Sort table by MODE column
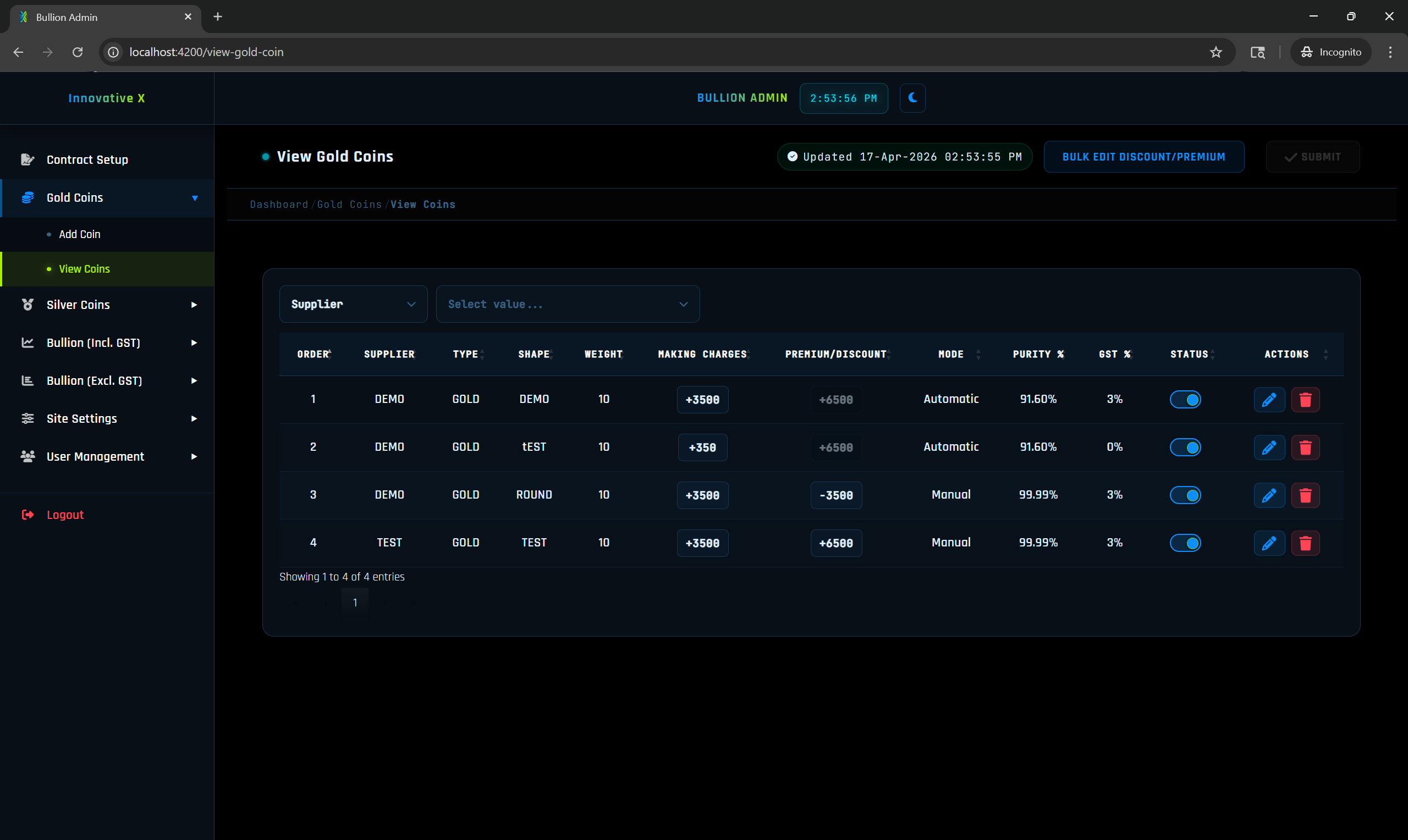 click(951, 355)
